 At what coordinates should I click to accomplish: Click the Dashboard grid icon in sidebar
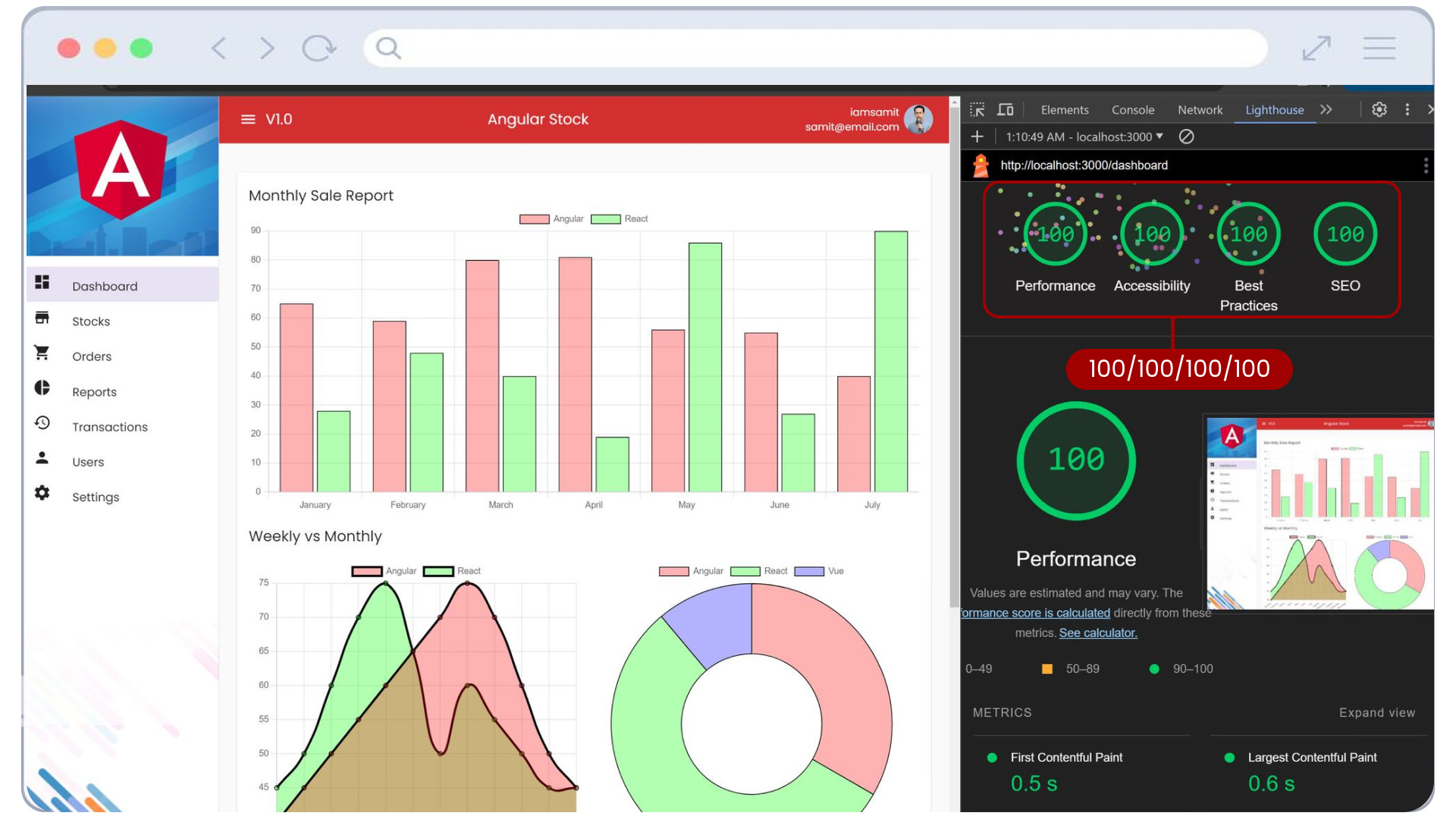pos(42,282)
